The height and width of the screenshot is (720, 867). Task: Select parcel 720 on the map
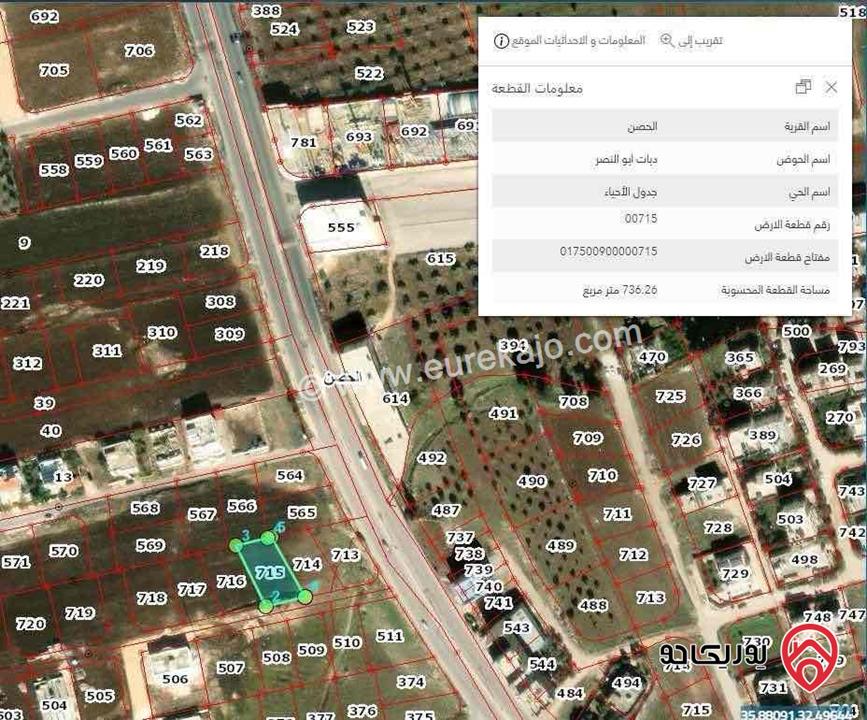pos(30,624)
